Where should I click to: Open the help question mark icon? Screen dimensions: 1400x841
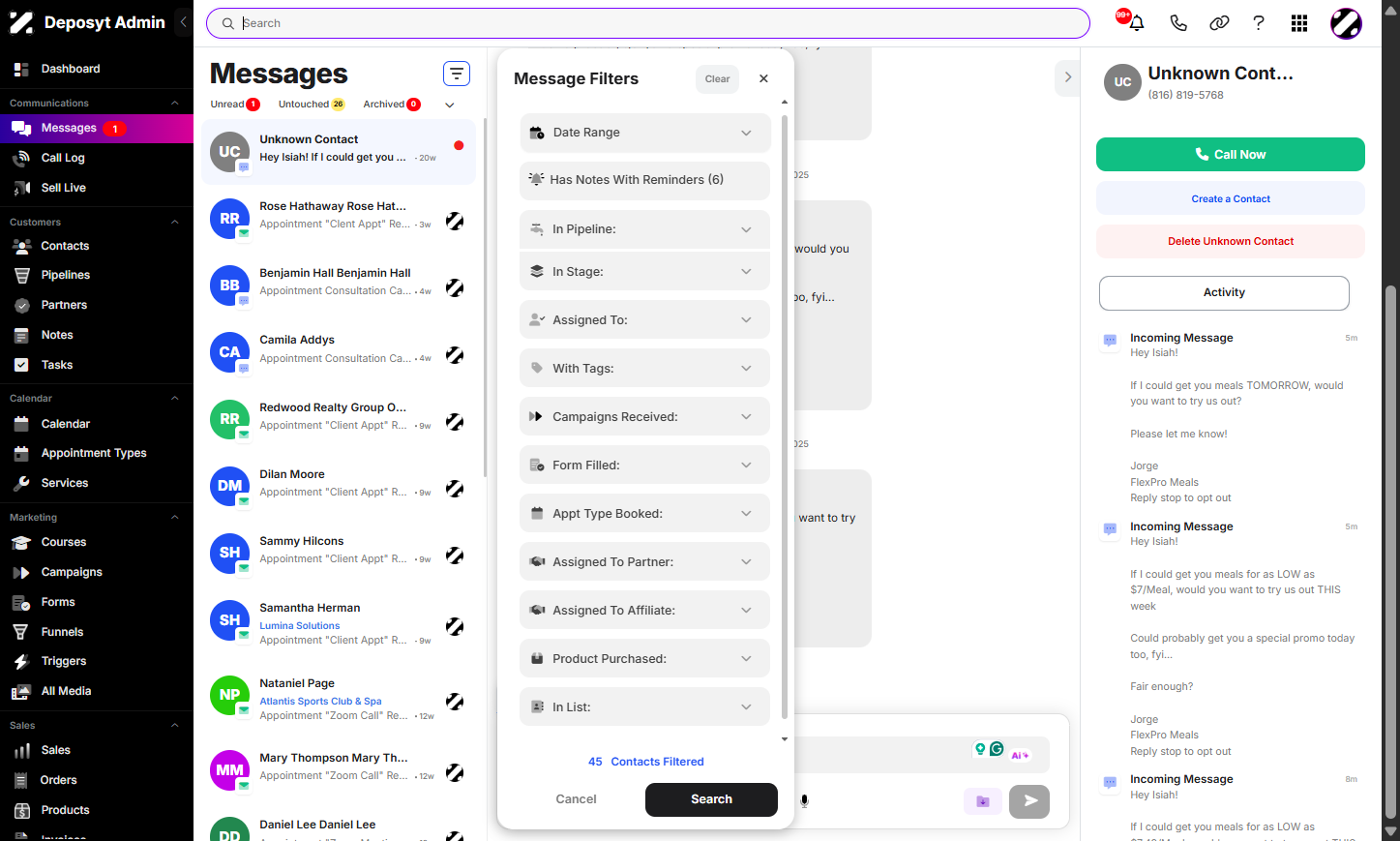(x=1259, y=23)
